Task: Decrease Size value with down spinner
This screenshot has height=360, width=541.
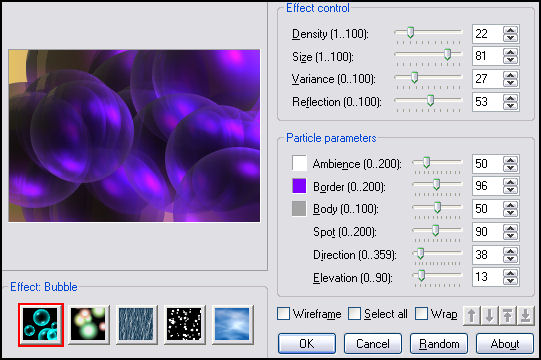Action: point(510,60)
